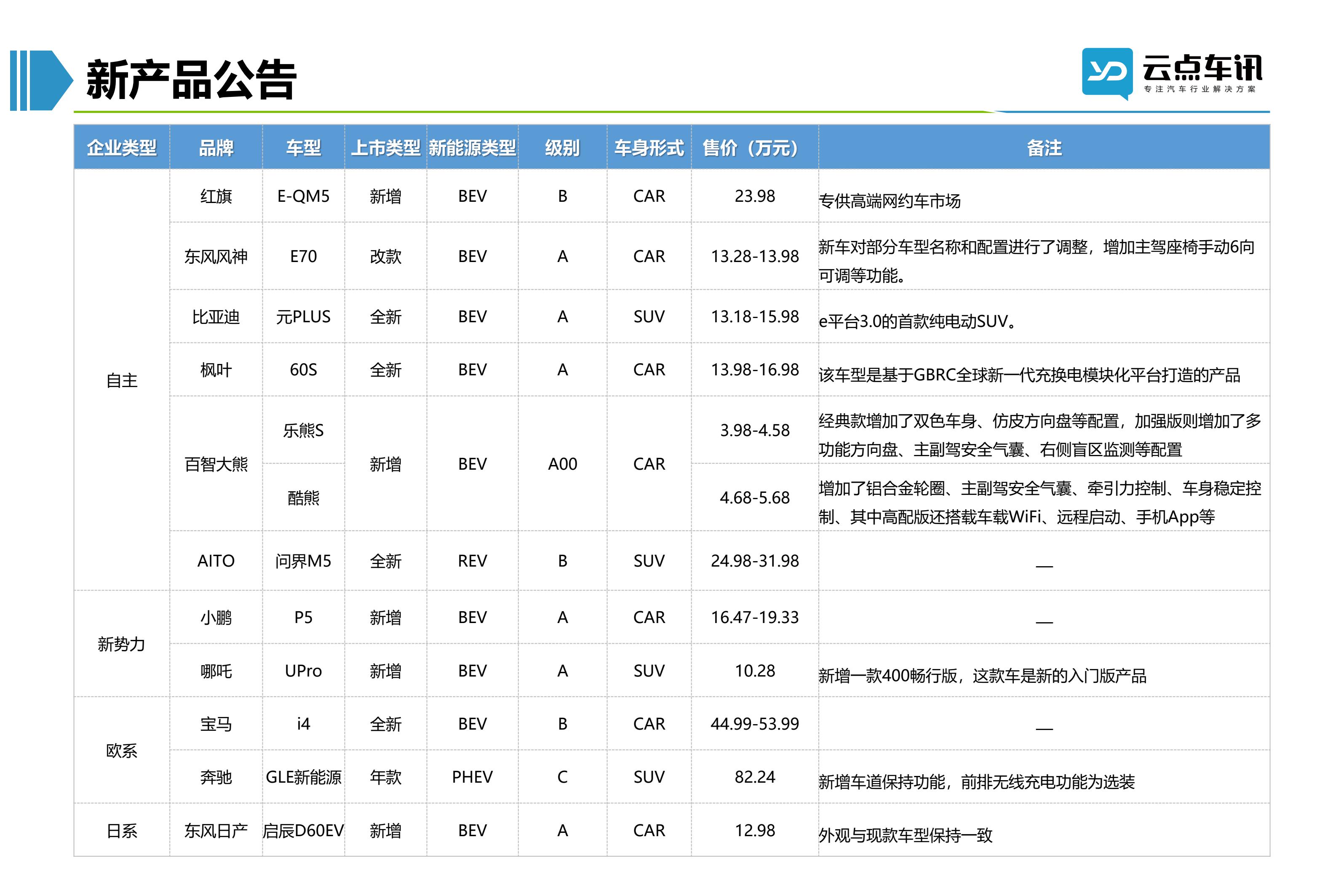Click the PHEV energy type cell
Image resolution: width=1344 pixels, height=896 pixels.
tap(473, 777)
